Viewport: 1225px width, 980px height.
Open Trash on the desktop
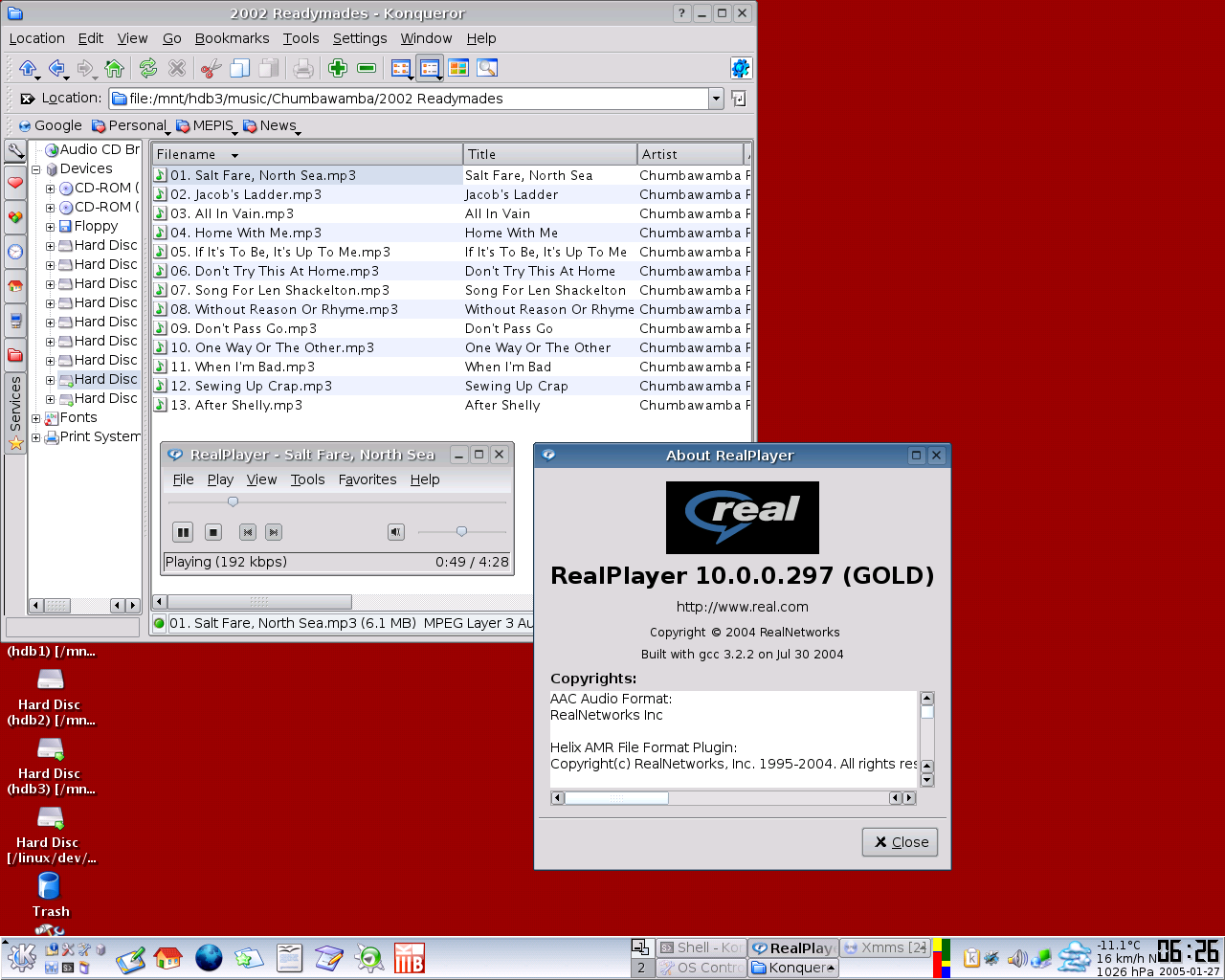pyautogui.click(x=50, y=894)
